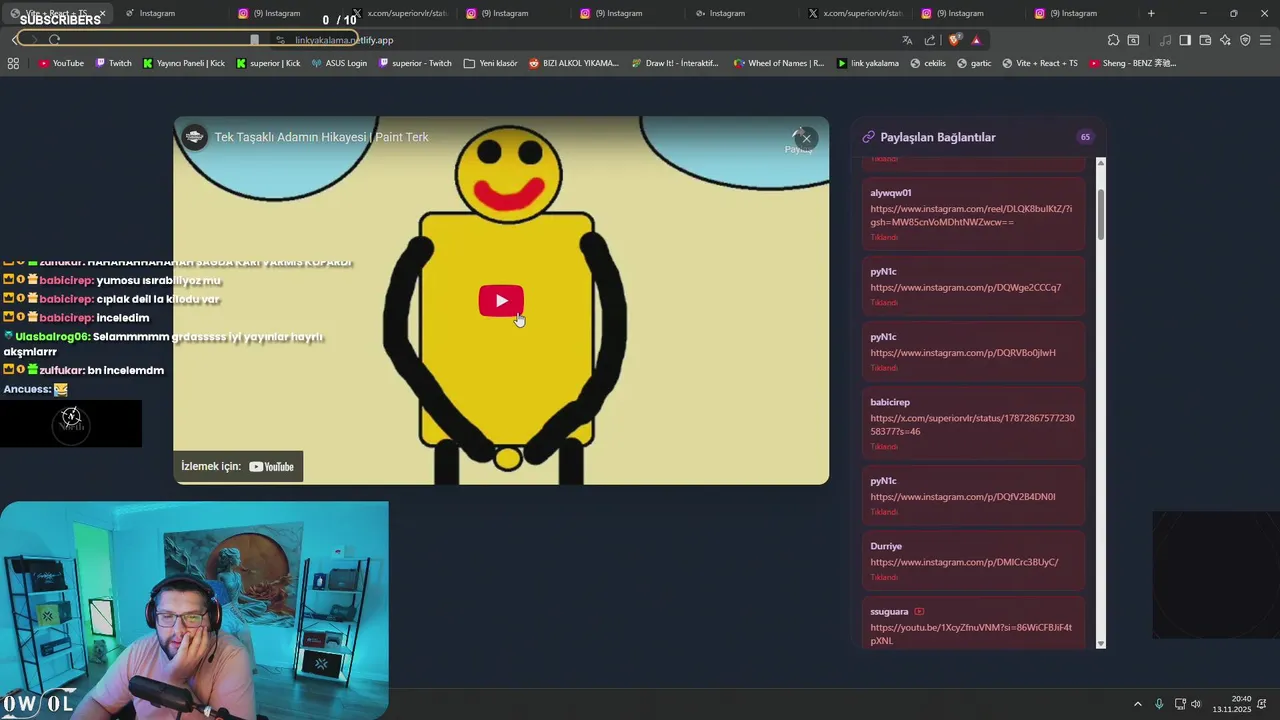This screenshot has width=1280, height=720.
Task: Open the clock showing 20:40
Action: (x=1232, y=704)
